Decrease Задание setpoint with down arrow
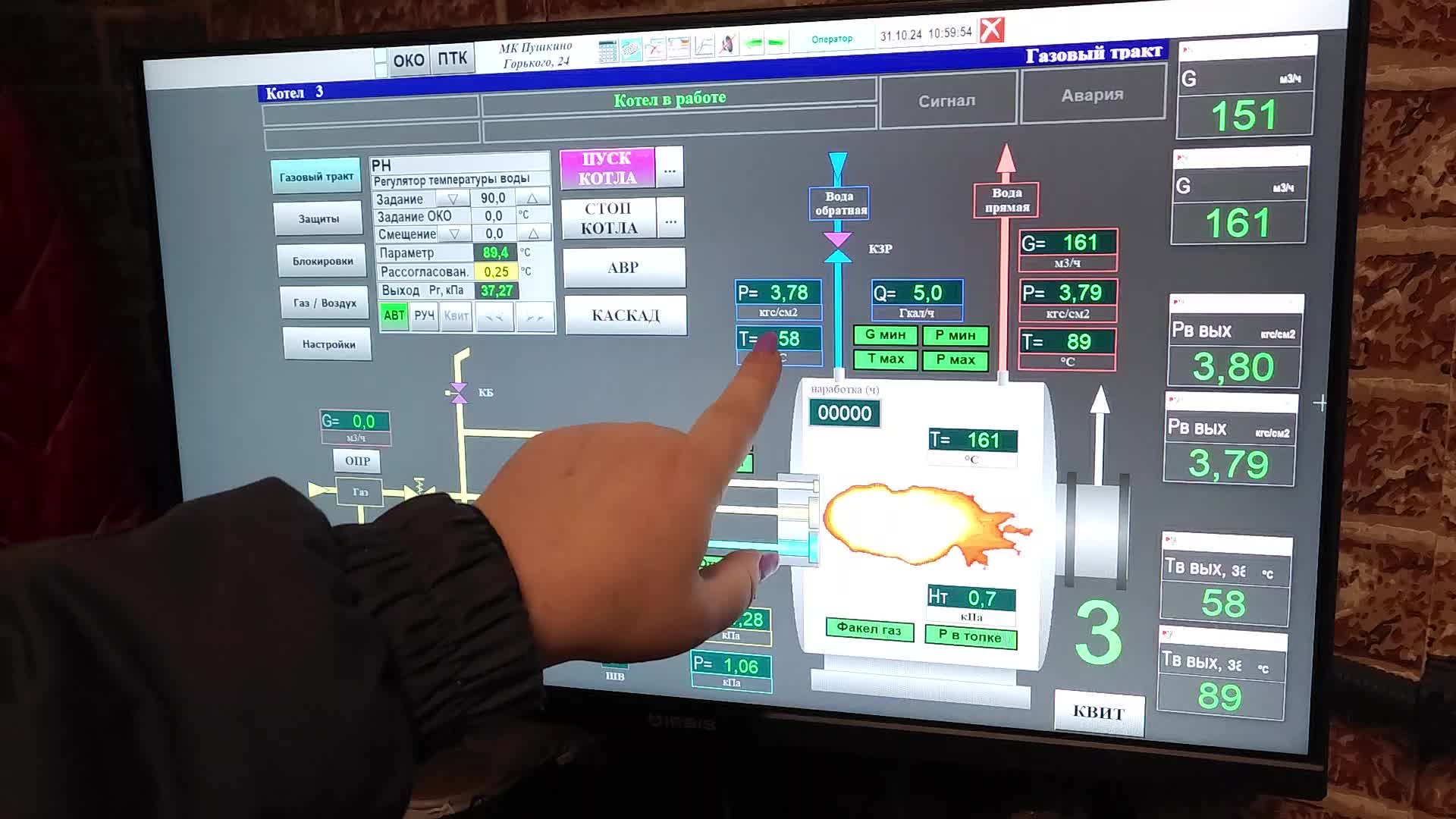 click(453, 199)
